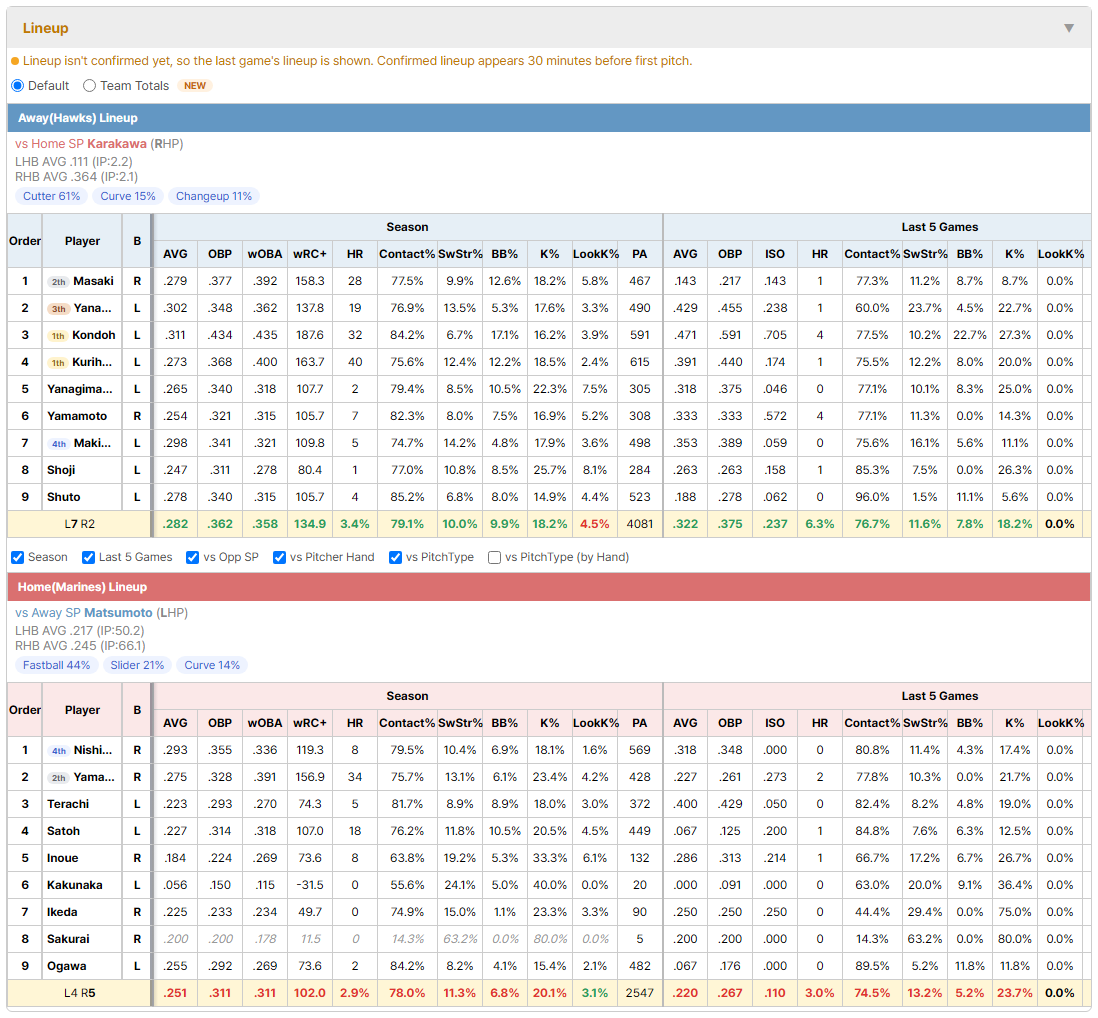Toggle the vs Opp SP checkbox

[x=193, y=557]
